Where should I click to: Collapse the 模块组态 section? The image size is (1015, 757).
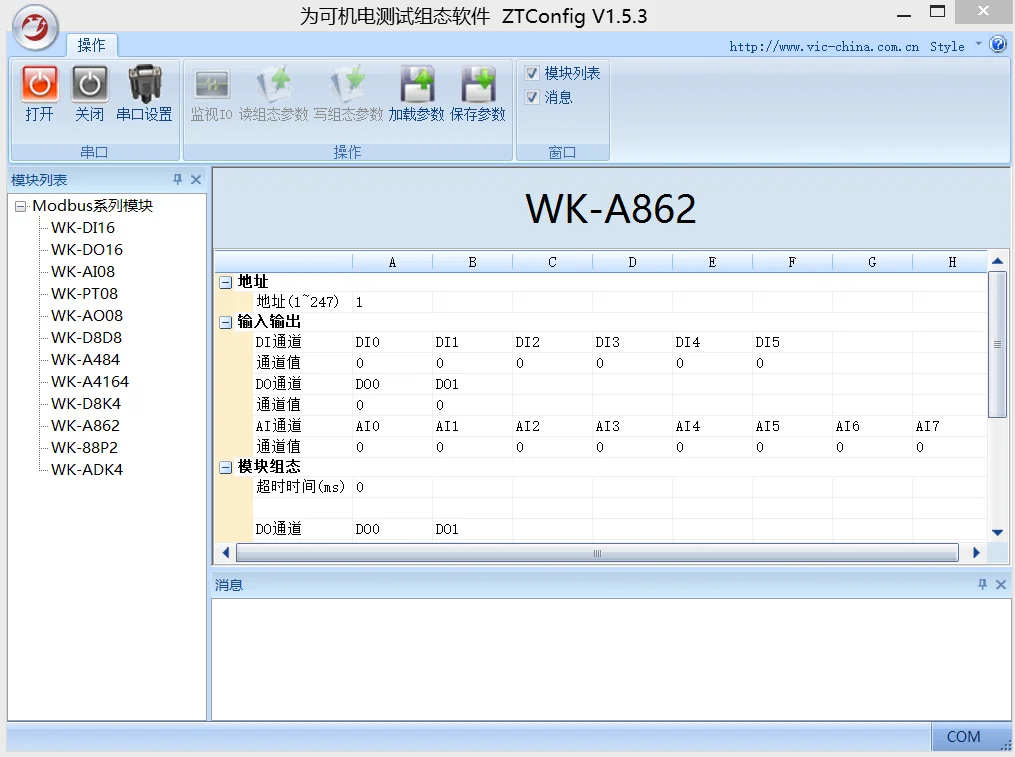[x=225, y=468]
